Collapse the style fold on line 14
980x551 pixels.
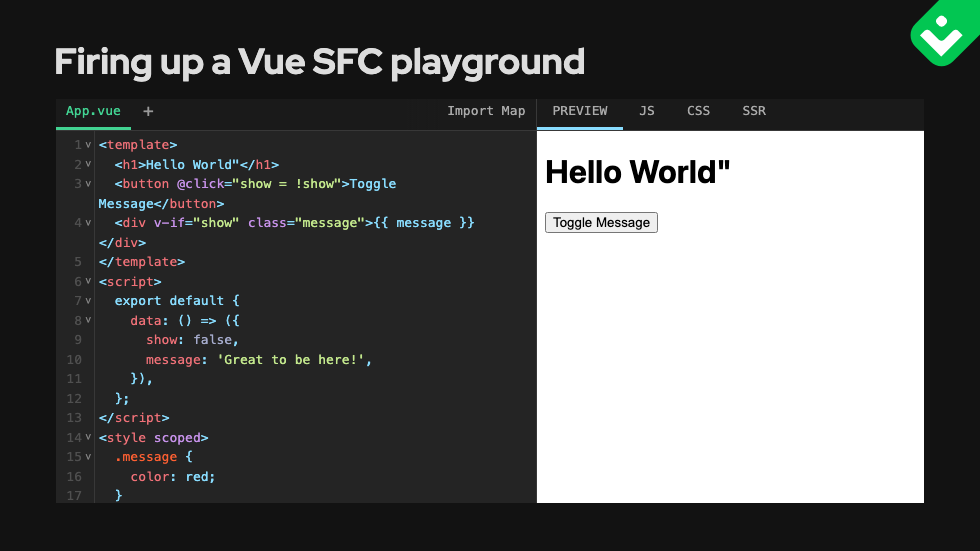coord(88,438)
